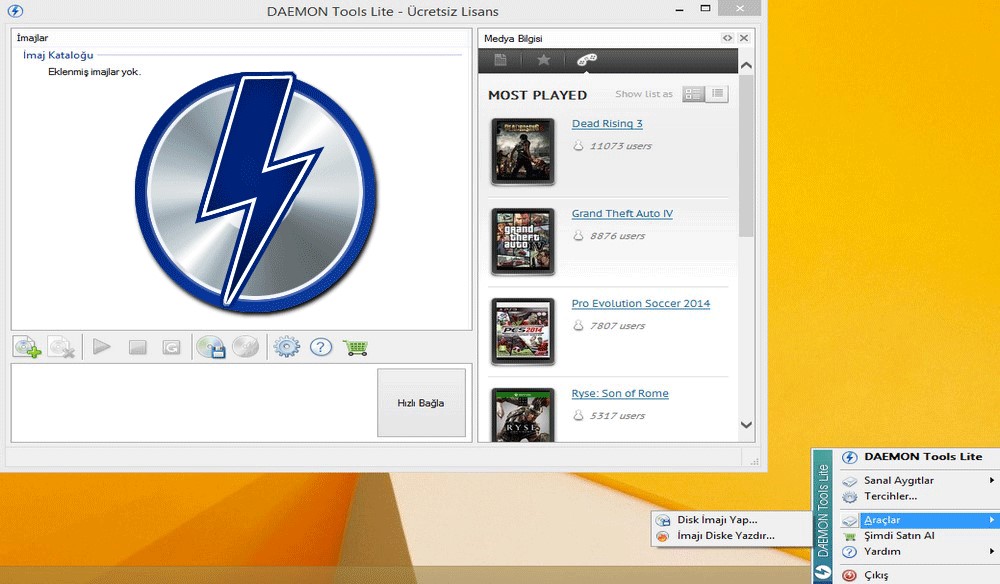The height and width of the screenshot is (584, 1000).
Task: Click the '7807 users' text
Action: coord(617,326)
